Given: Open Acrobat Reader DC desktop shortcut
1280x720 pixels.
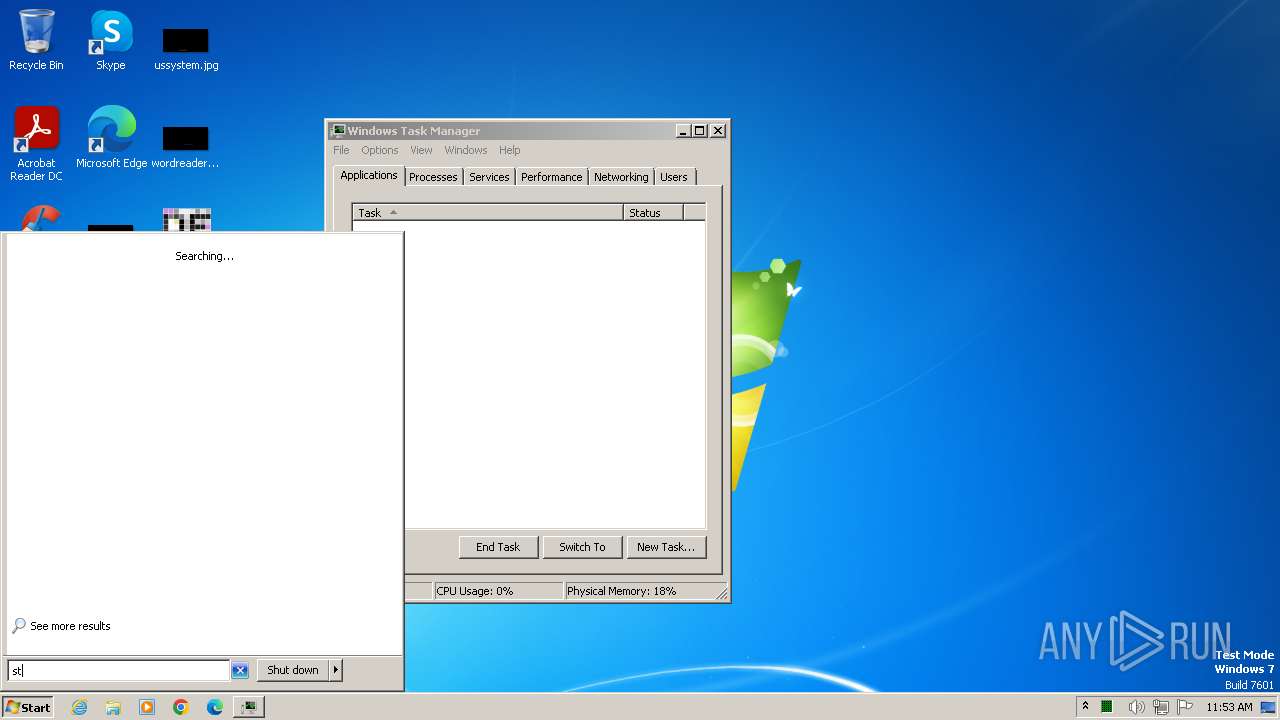Looking at the screenshot, I should 36,144.
